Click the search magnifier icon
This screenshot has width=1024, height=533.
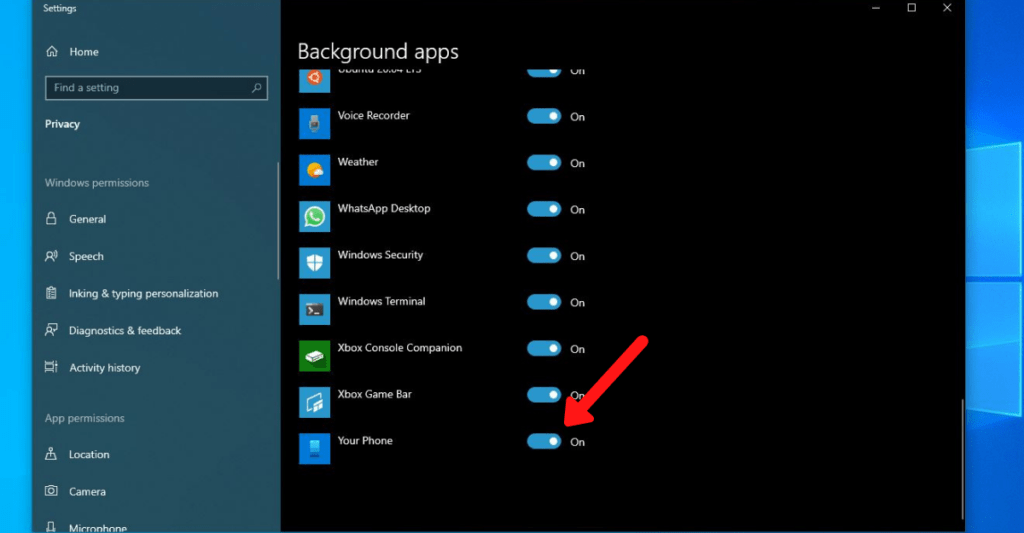(x=257, y=88)
